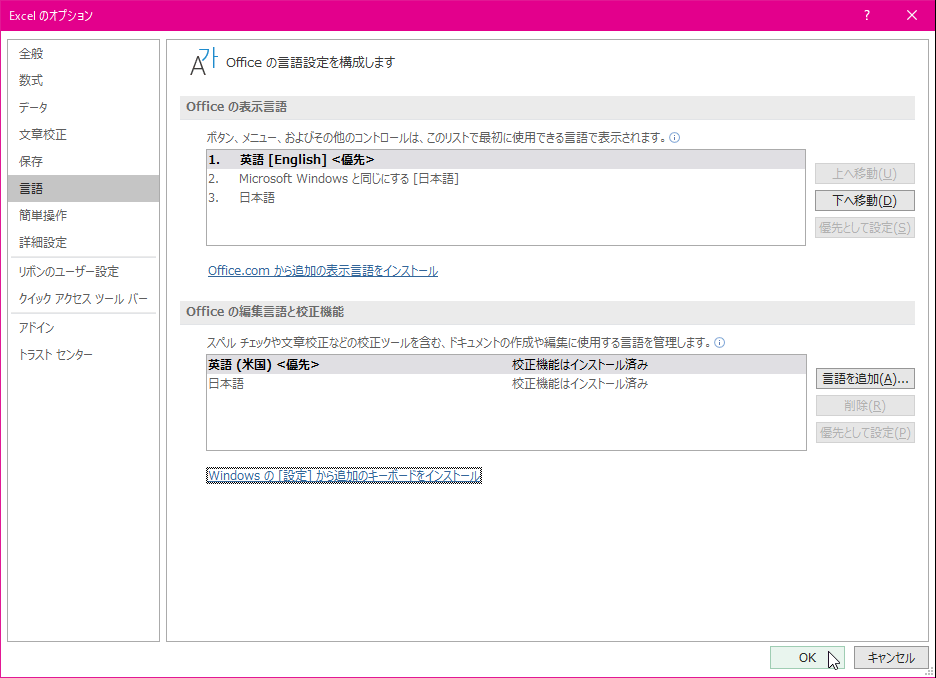Click info icon beside display language description
This screenshot has height=678, width=936.
click(675, 138)
